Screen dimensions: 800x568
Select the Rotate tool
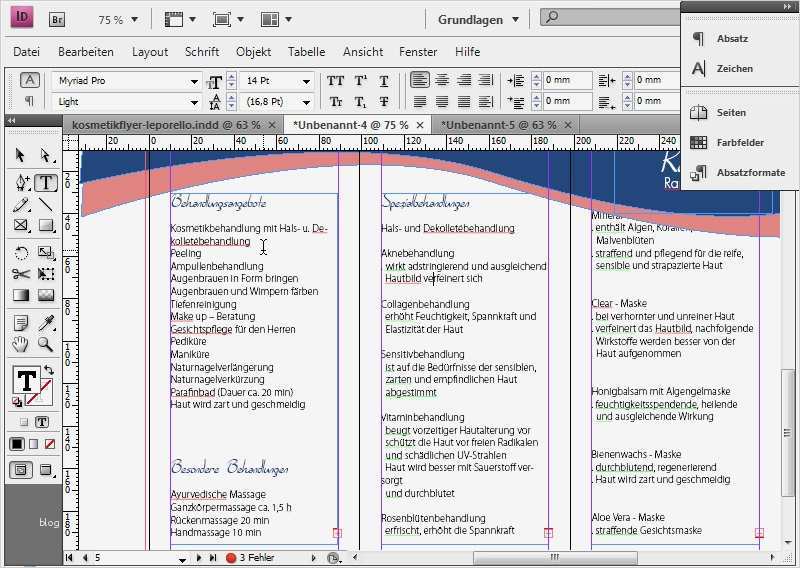click(21, 253)
